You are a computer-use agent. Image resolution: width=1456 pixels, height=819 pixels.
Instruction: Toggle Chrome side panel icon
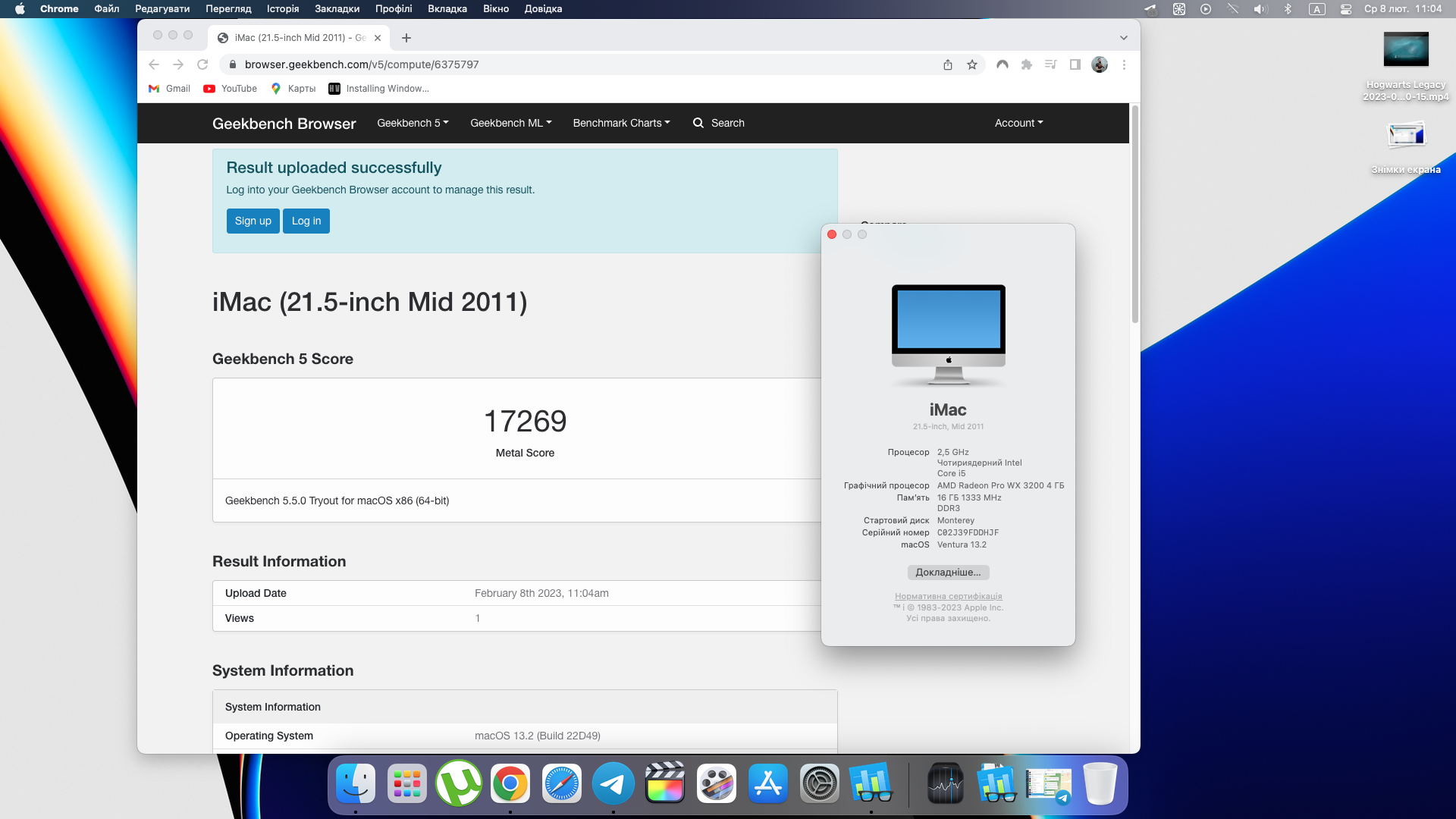[x=1075, y=64]
